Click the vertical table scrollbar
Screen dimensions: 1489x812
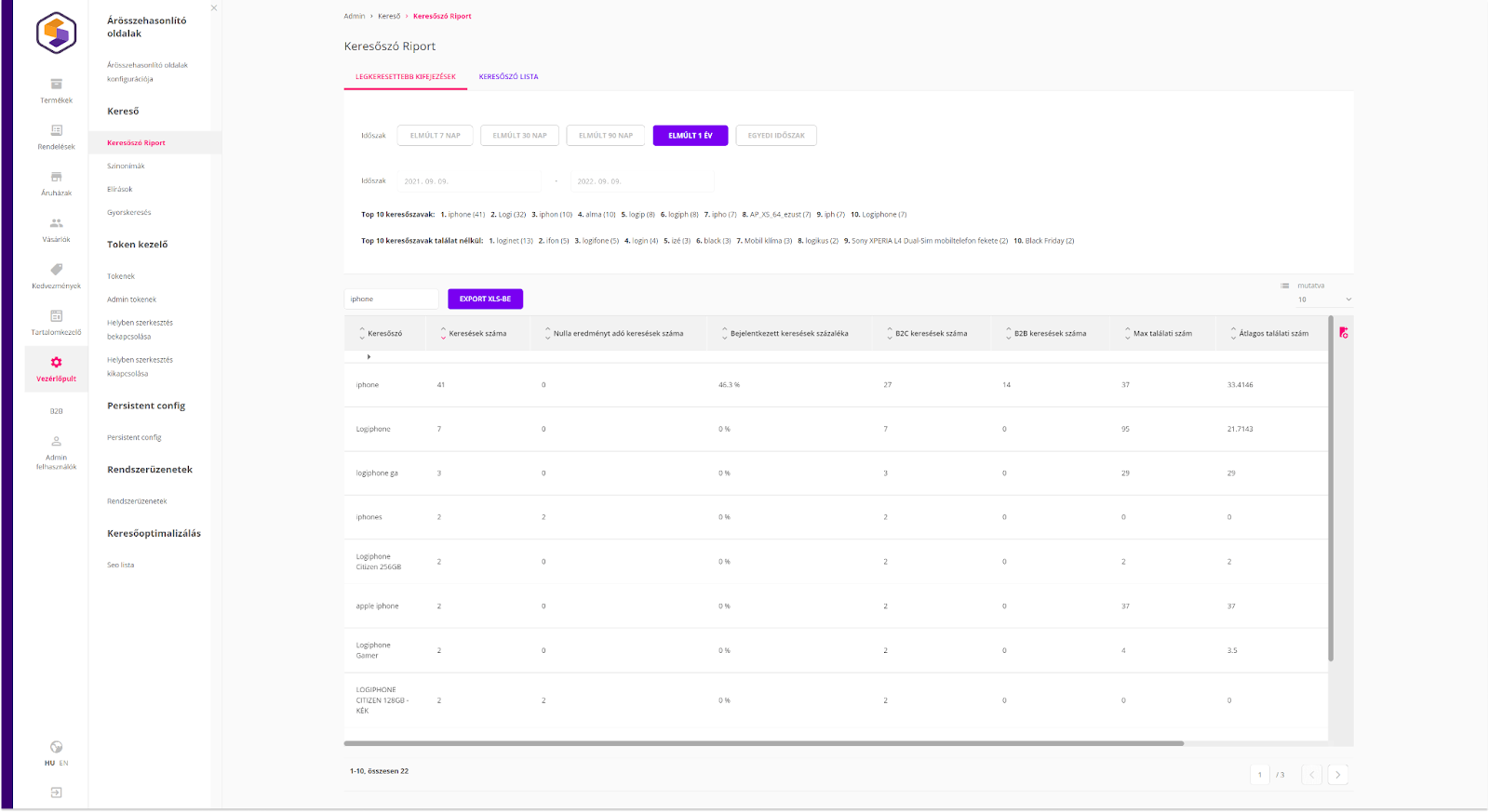point(1331,488)
